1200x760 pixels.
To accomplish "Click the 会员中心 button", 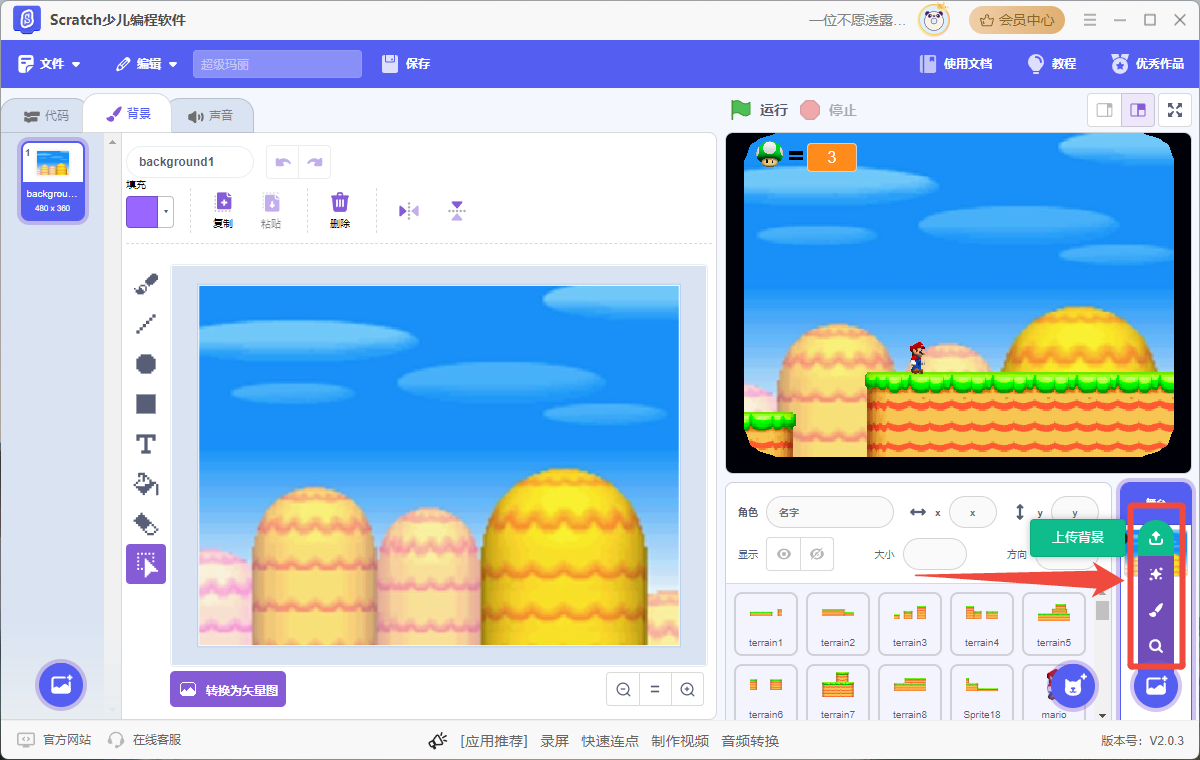I will tap(1017, 20).
